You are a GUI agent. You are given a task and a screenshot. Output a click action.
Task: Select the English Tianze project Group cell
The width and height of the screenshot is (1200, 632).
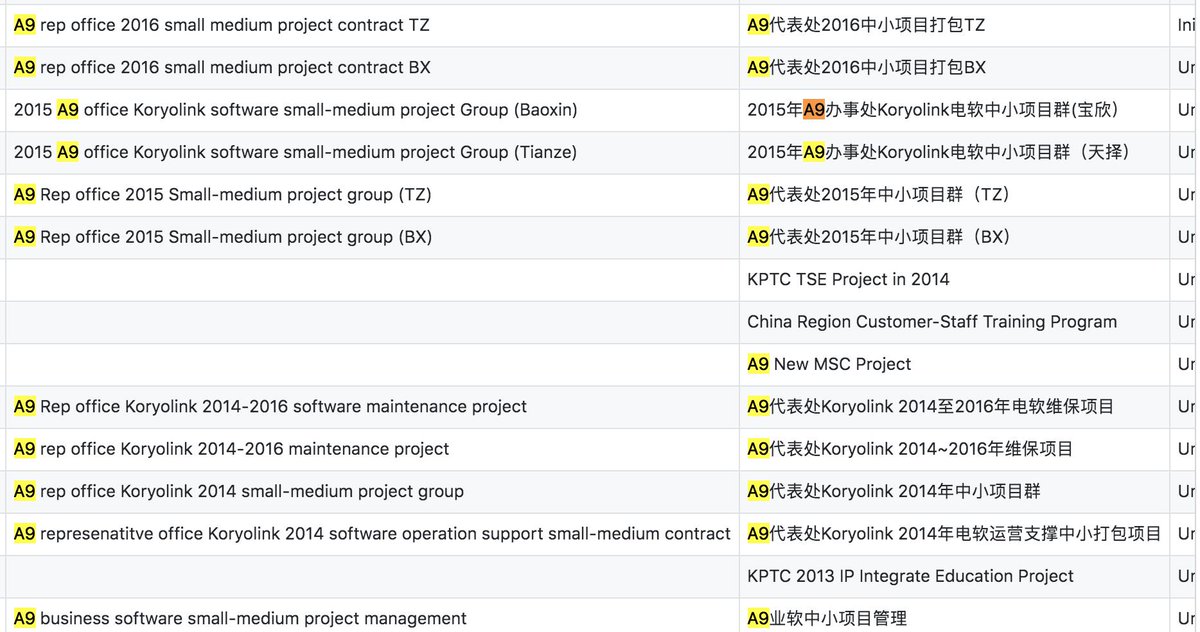(x=372, y=152)
